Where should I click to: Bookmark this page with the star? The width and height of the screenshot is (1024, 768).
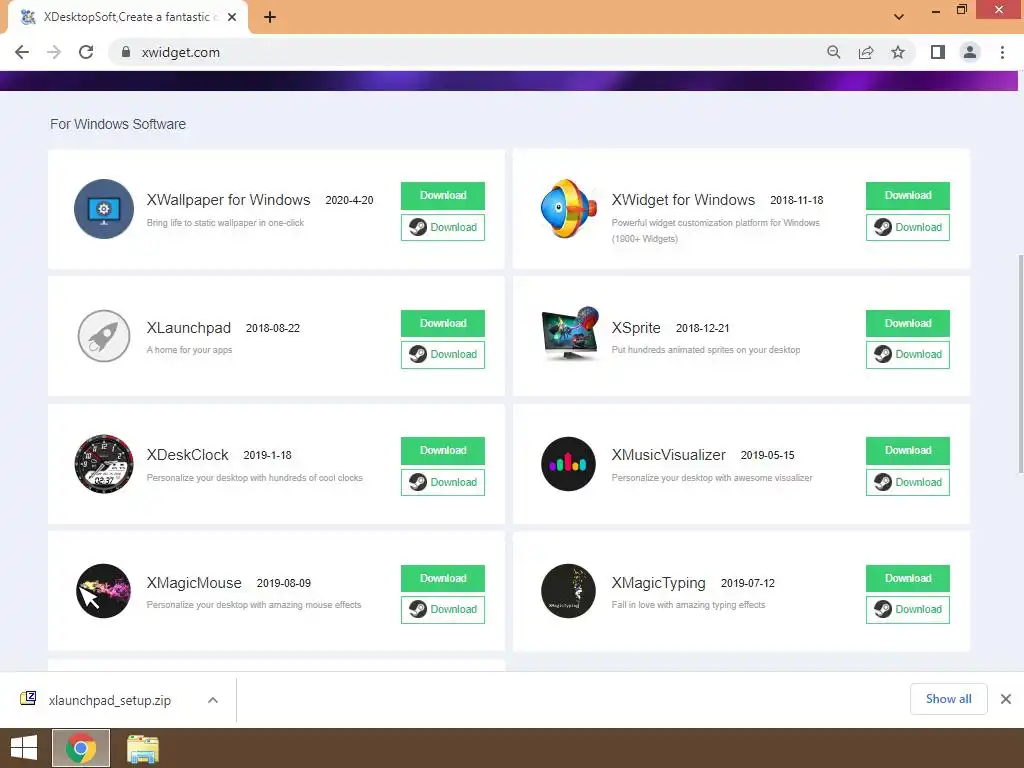[898, 52]
